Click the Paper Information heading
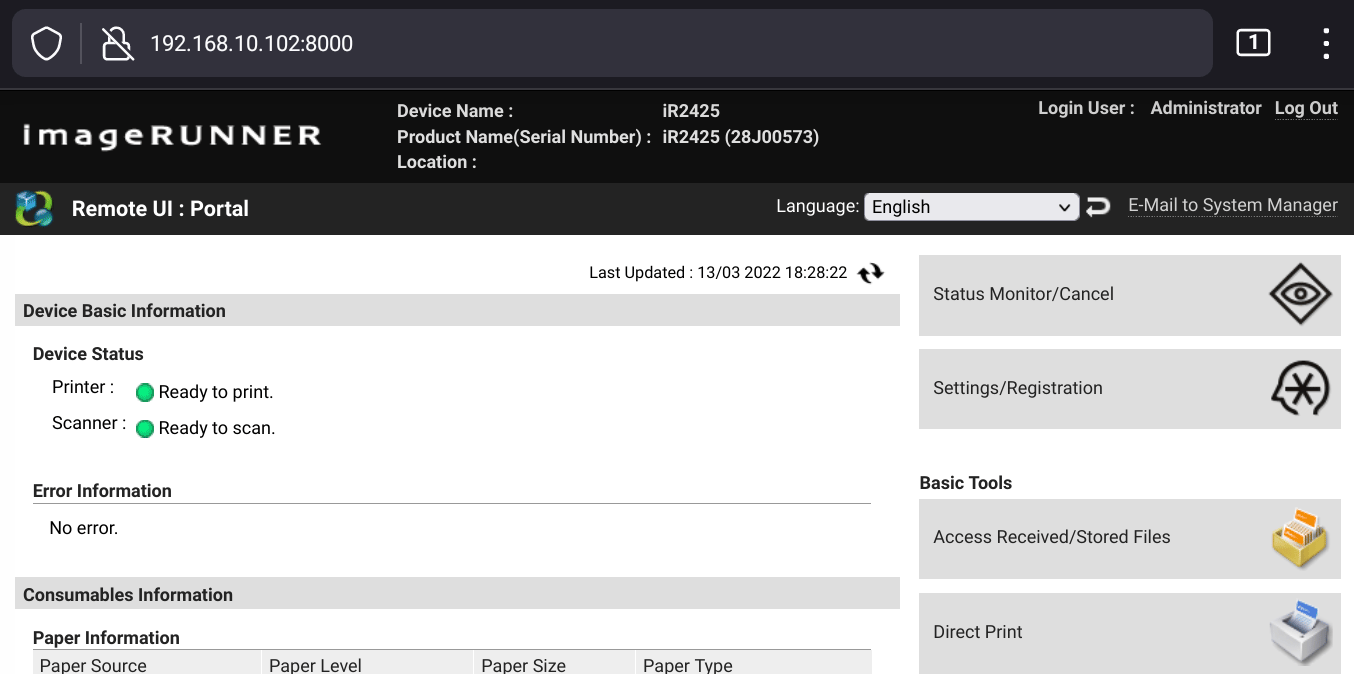Image resolution: width=1354 pixels, height=674 pixels. coord(106,638)
